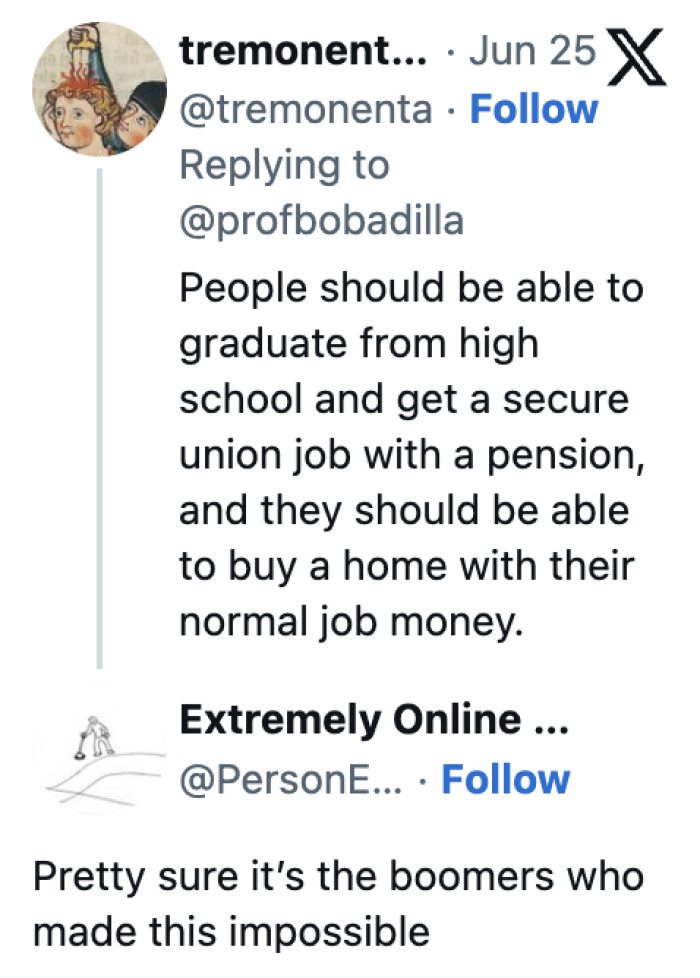This screenshot has width=700, height=978.
Task: View the Jun 25 timestamp link
Action: (532, 48)
